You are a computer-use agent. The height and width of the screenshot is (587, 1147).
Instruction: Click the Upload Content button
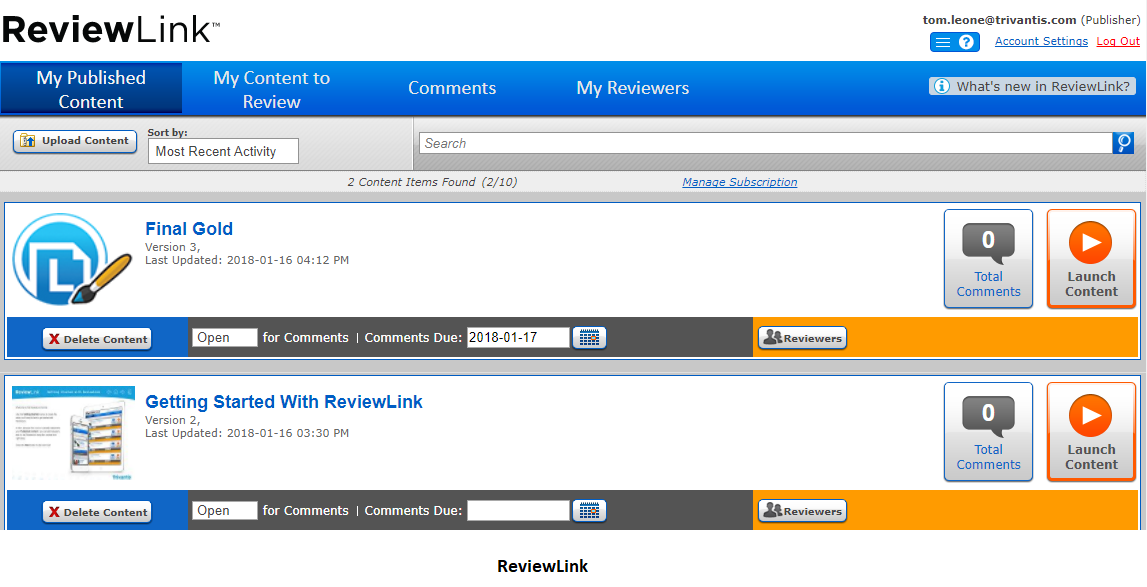[x=75, y=141]
